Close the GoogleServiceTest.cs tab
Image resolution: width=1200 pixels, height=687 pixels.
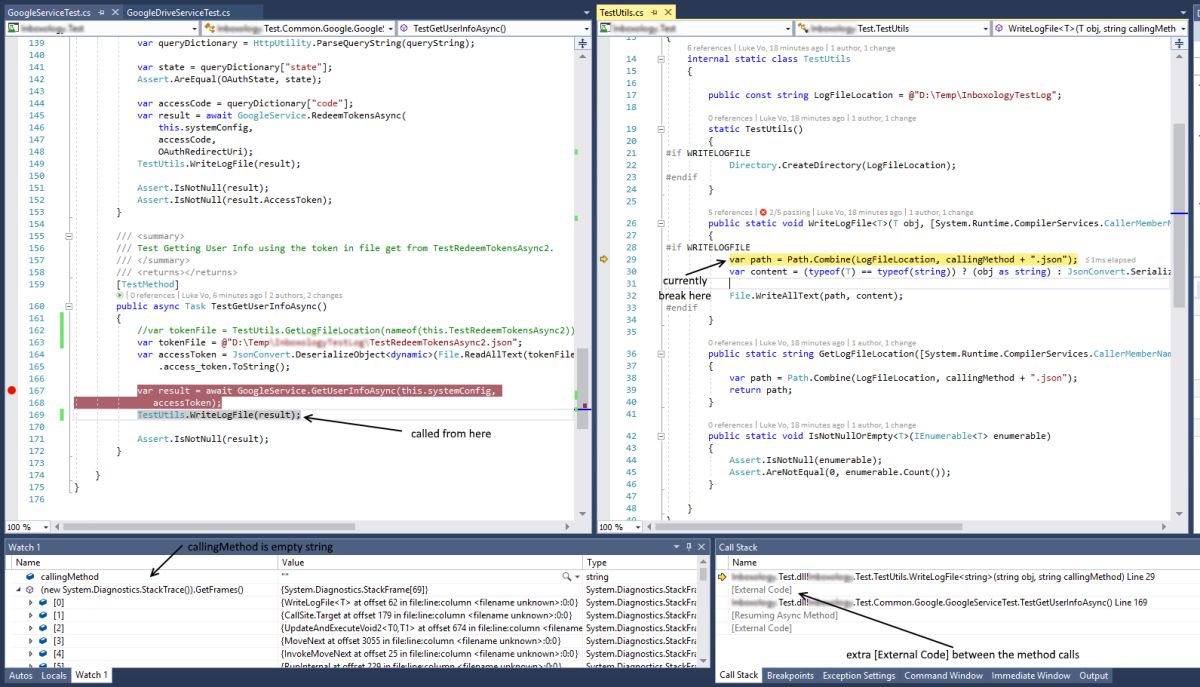pyautogui.click(x=114, y=12)
